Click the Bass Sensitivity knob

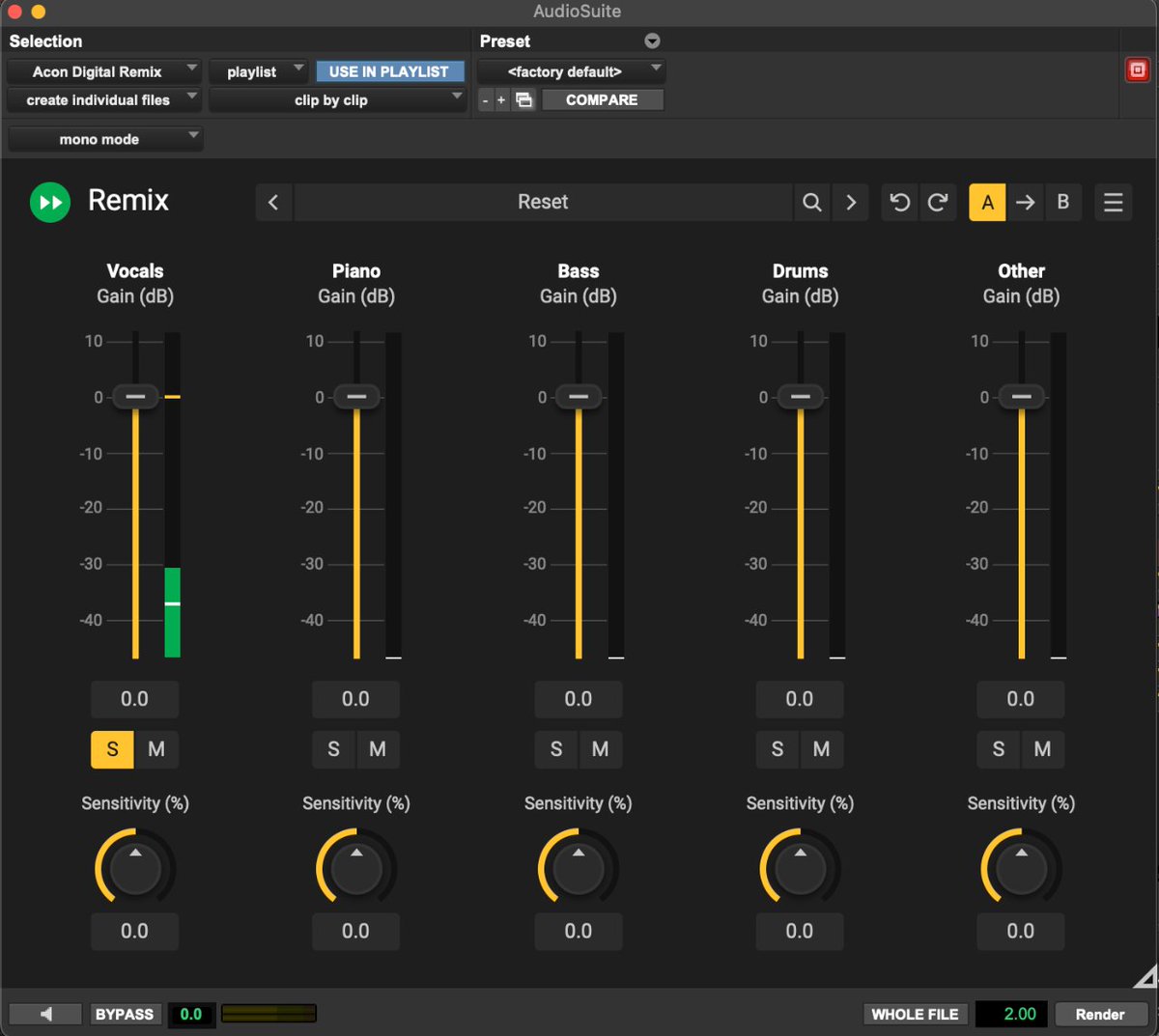579,868
